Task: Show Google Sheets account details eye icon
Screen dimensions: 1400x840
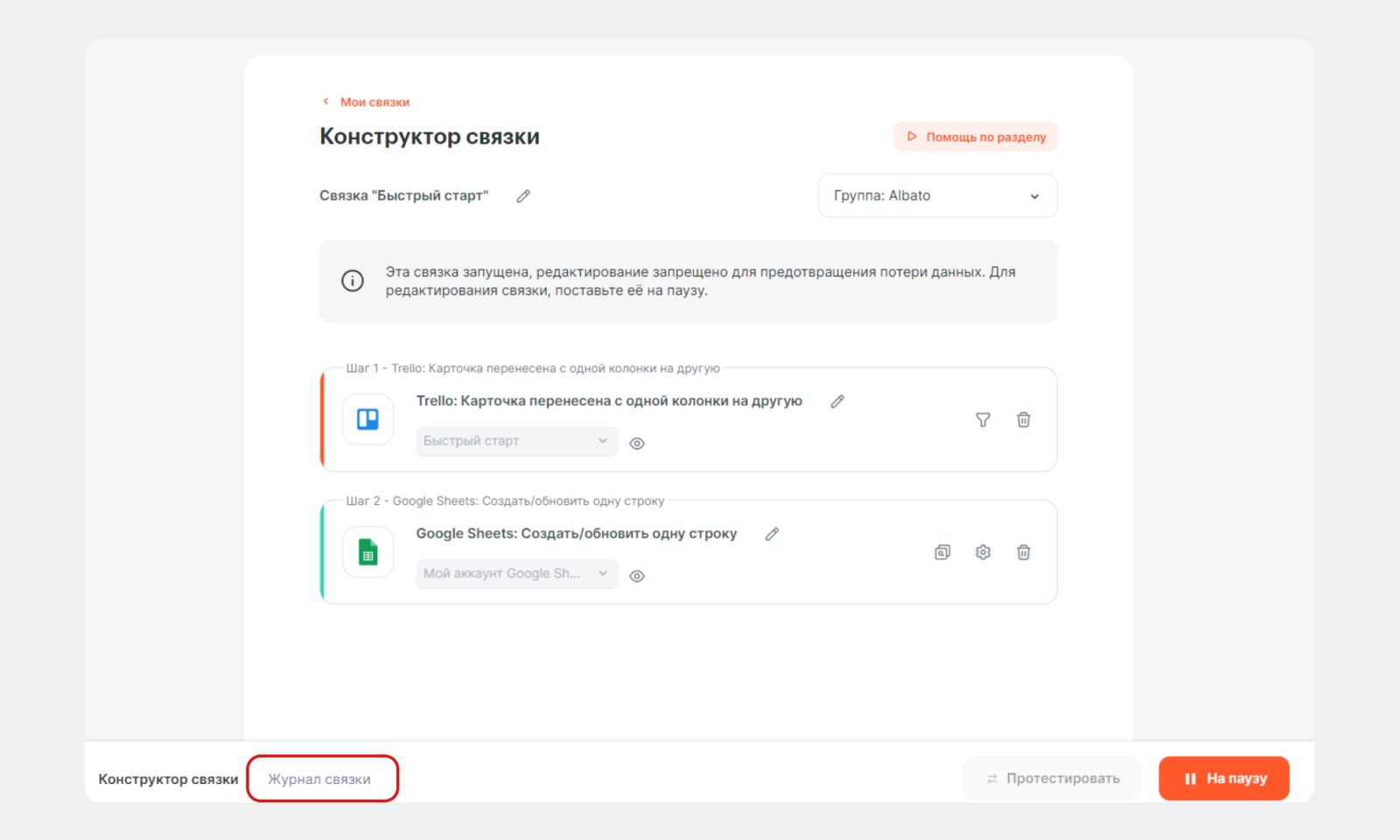Action: (637, 576)
